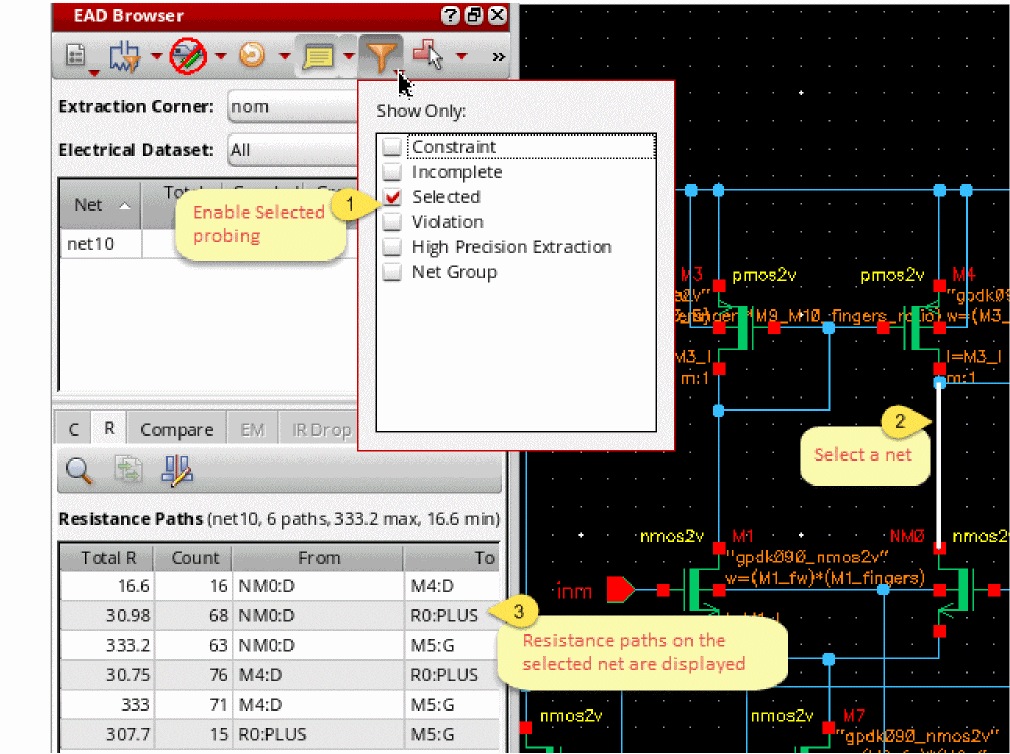Expand hidden toolbar items with double chevron
The width and height of the screenshot is (1010, 754).
[x=498, y=57]
